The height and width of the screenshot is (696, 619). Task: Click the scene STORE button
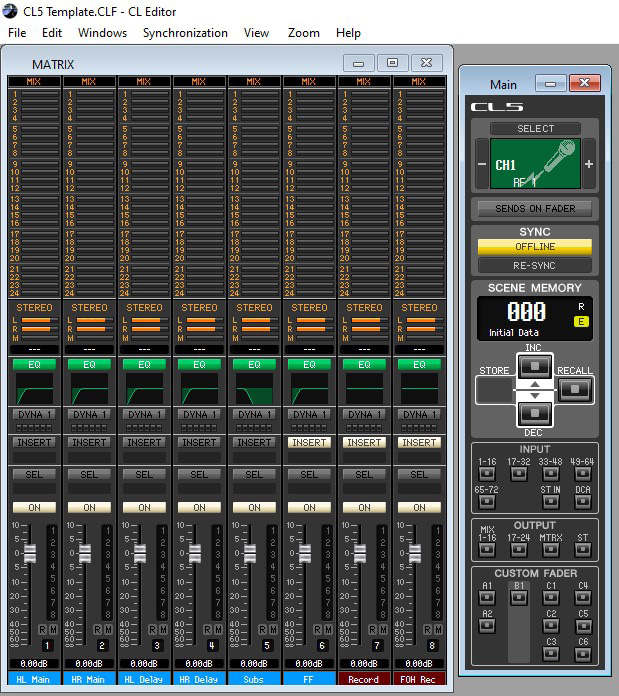[494, 390]
